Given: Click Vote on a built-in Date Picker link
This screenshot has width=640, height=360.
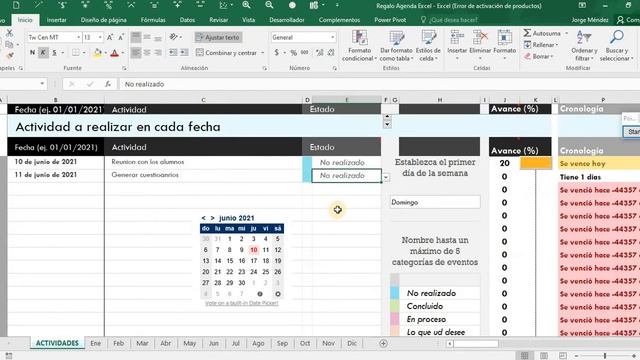Looking at the screenshot, I should (242, 303).
